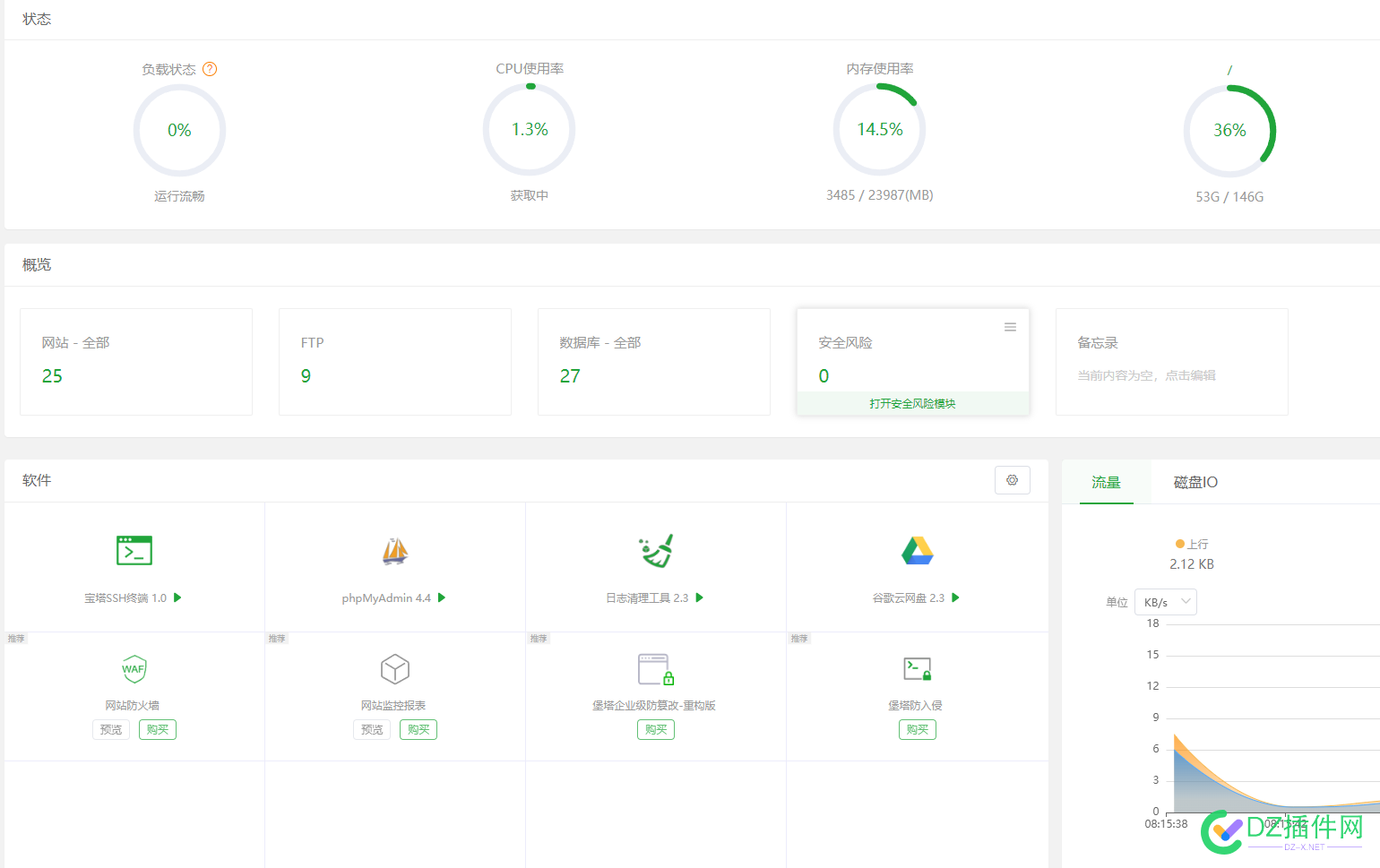Click the 负载状态 0% gauge
Viewport: 1380px width, 868px height.
(x=179, y=130)
